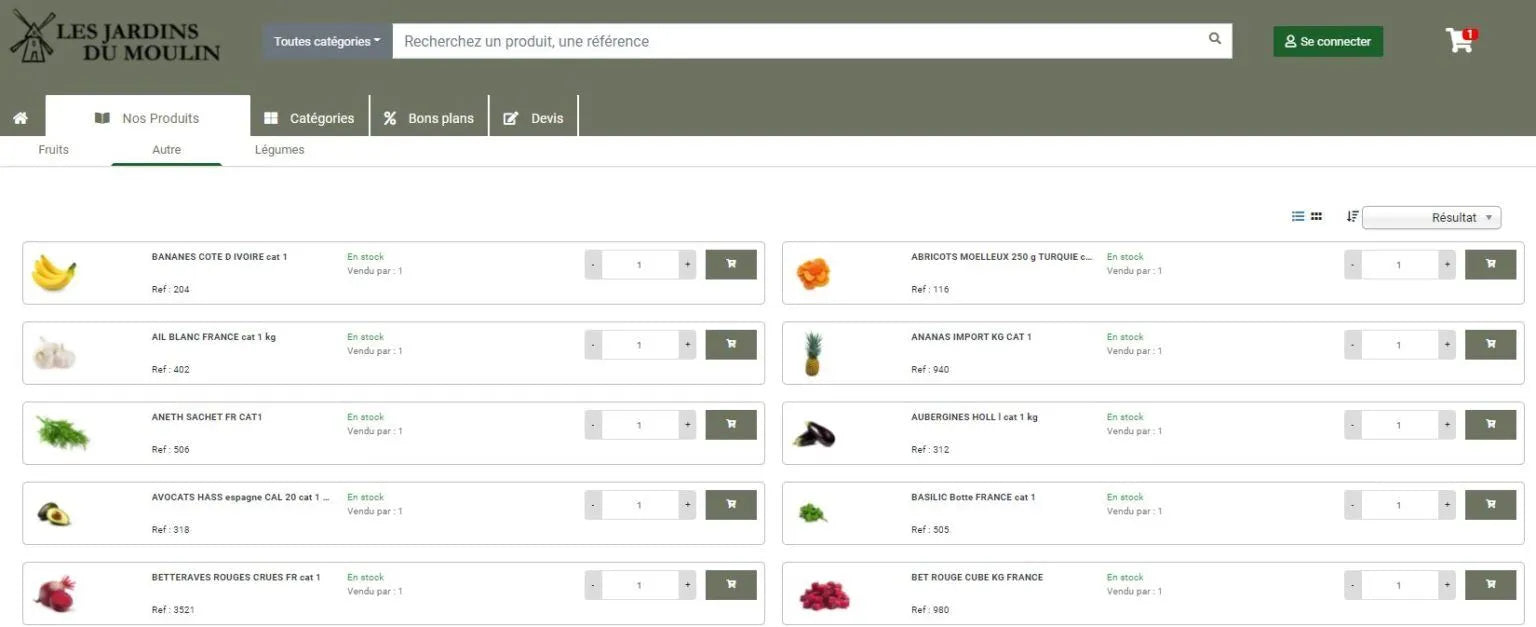Add Bananes Cote d'Ivoire to cart
The width and height of the screenshot is (1536, 627).
[730, 265]
